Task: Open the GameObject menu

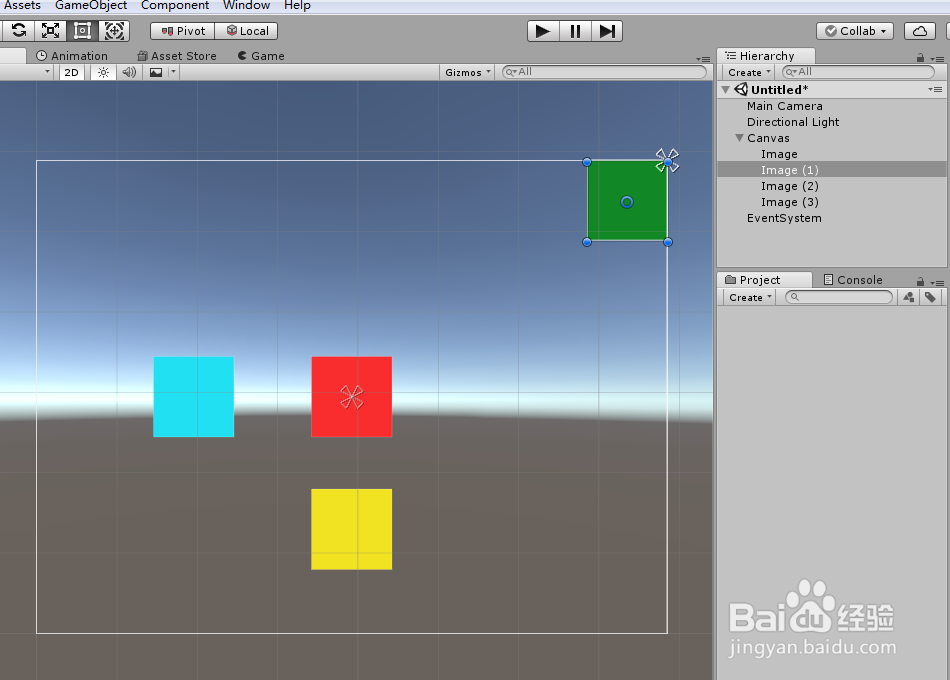Action: pyautogui.click(x=90, y=6)
